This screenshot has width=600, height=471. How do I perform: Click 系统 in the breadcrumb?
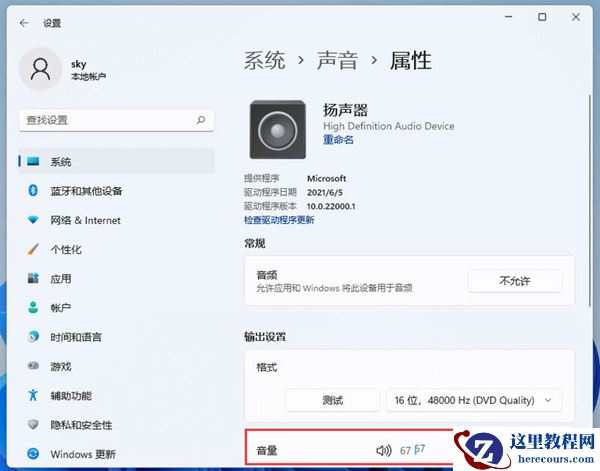(264, 60)
